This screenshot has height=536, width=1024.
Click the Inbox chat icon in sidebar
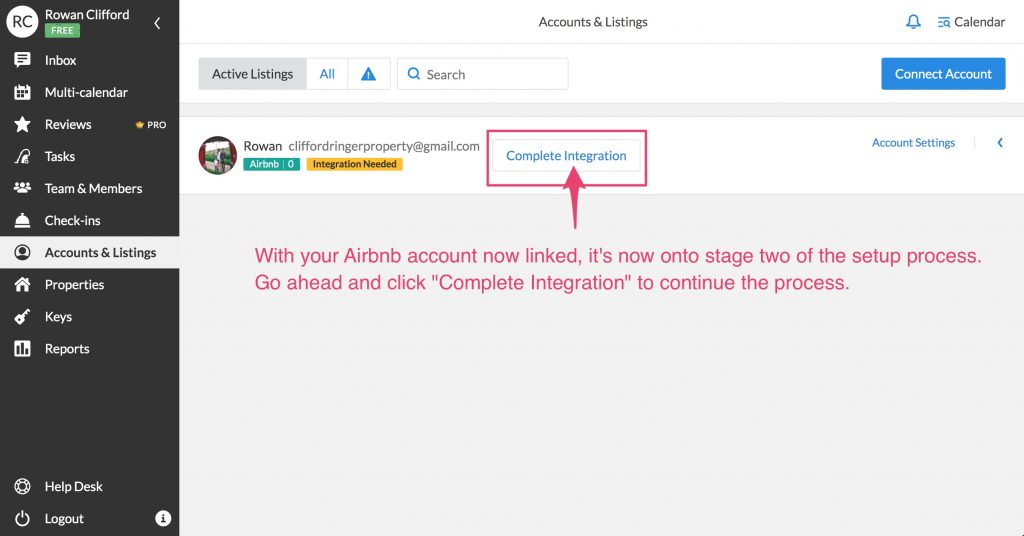coord(22,60)
